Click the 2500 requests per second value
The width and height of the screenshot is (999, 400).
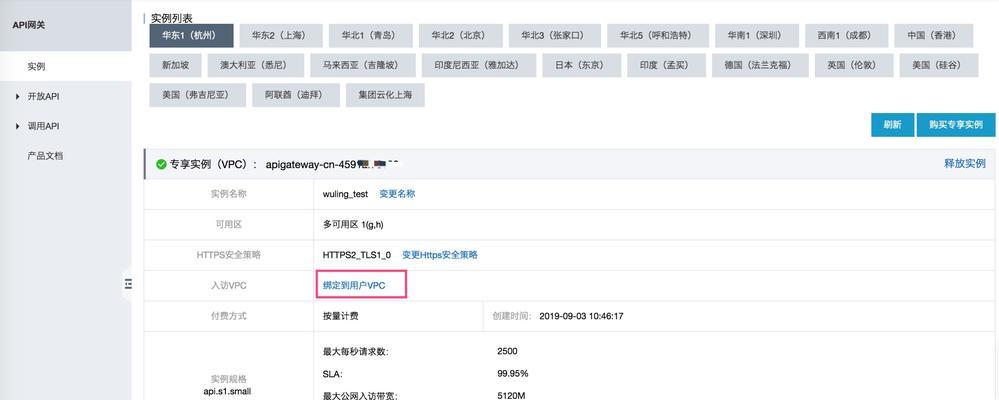(x=507, y=351)
